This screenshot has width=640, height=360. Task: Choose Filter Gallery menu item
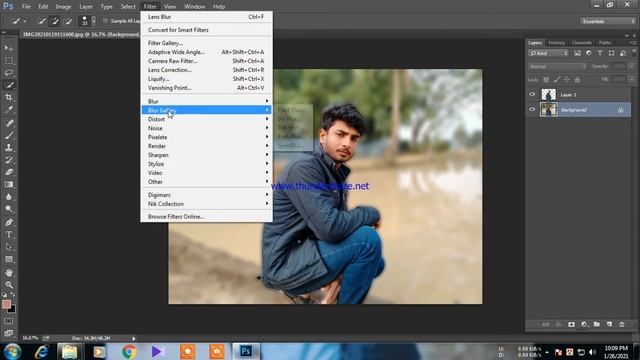[207, 43]
